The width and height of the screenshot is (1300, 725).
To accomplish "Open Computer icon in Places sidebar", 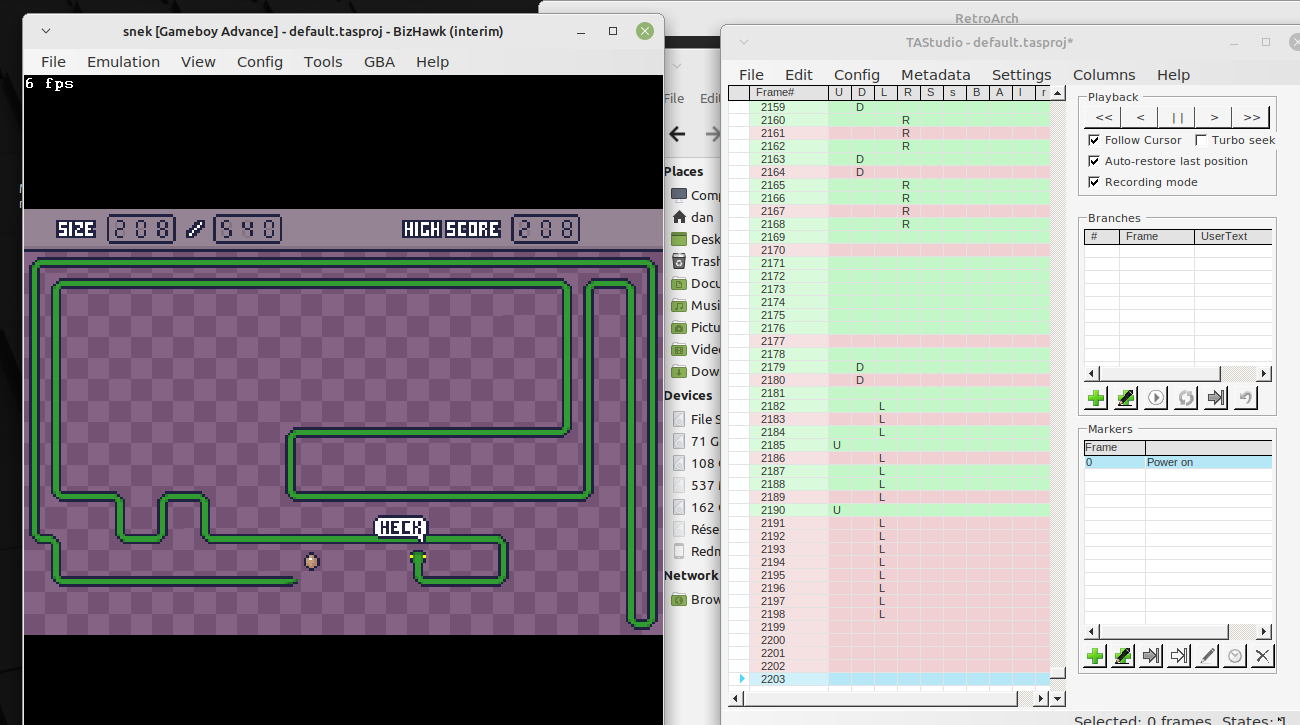I will [679, 195].
